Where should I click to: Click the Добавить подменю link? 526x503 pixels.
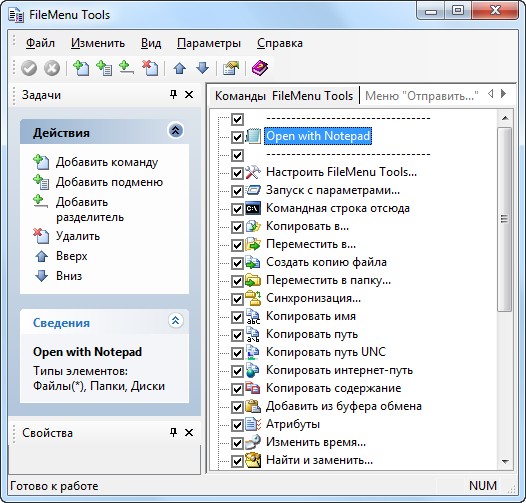(x=109, y=182)
